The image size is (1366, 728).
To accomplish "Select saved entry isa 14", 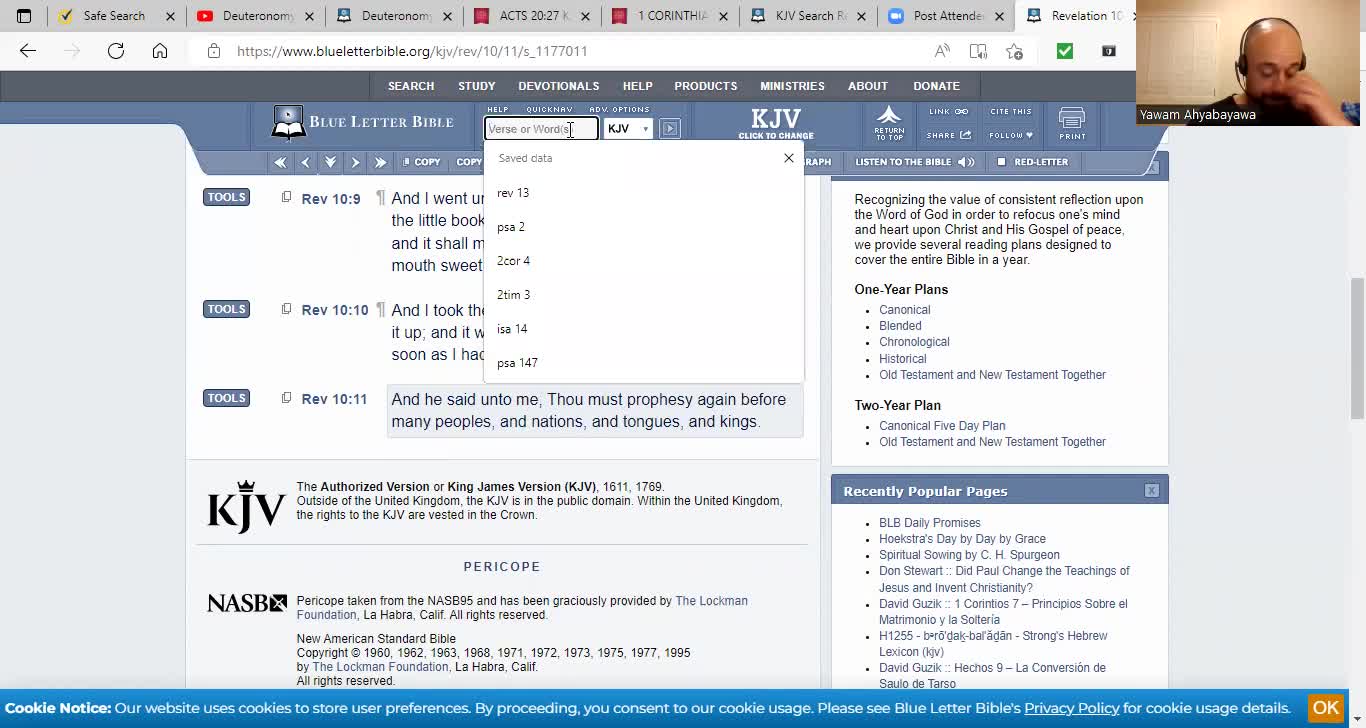I will pos(643,329).
